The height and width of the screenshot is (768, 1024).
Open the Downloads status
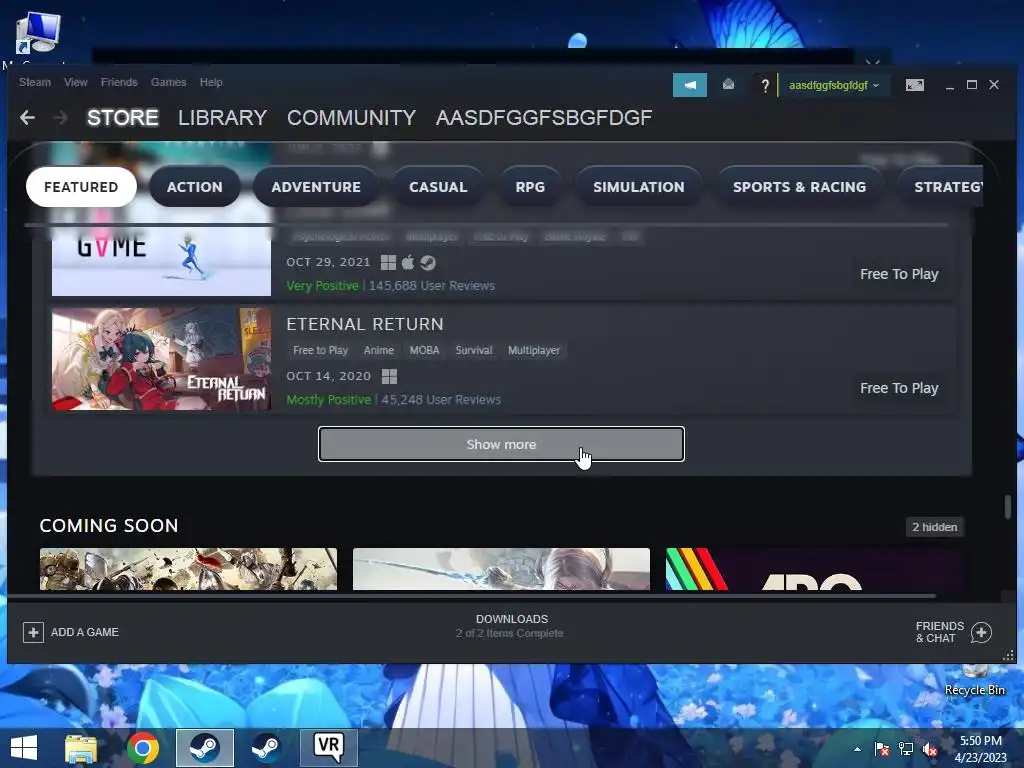click(511, 626)
